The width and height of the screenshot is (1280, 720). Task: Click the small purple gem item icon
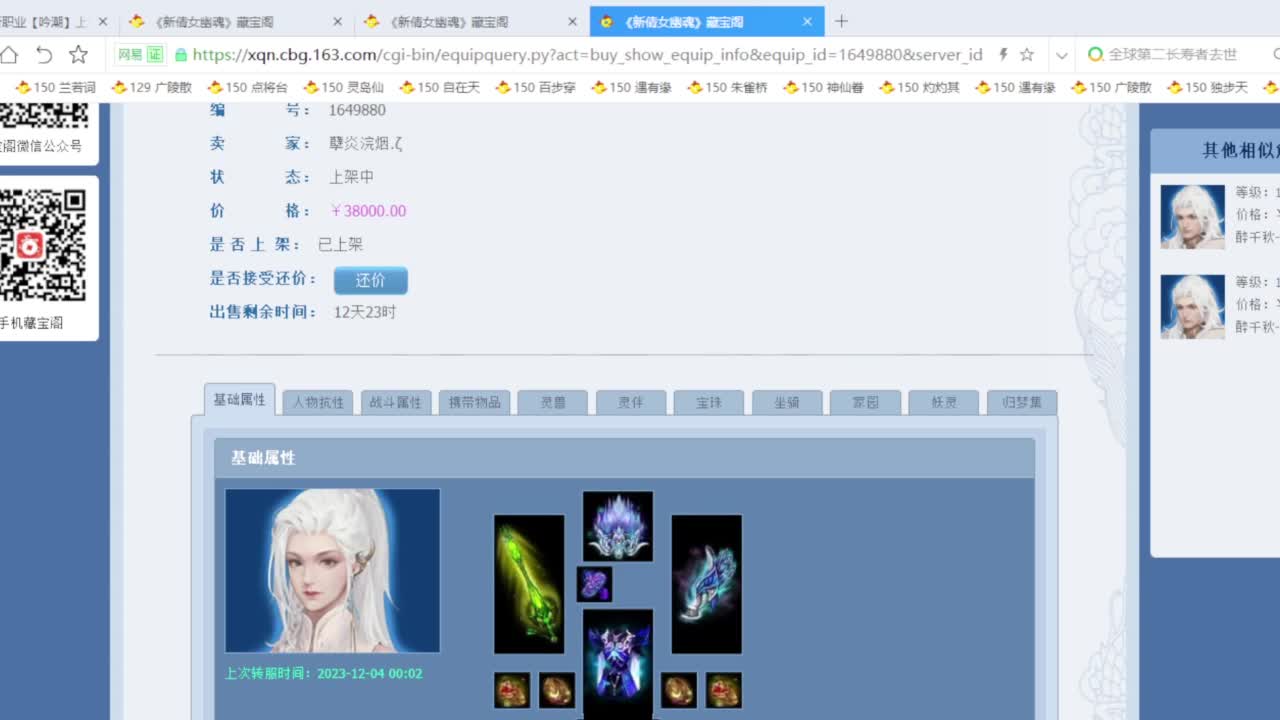click(595, 585)
